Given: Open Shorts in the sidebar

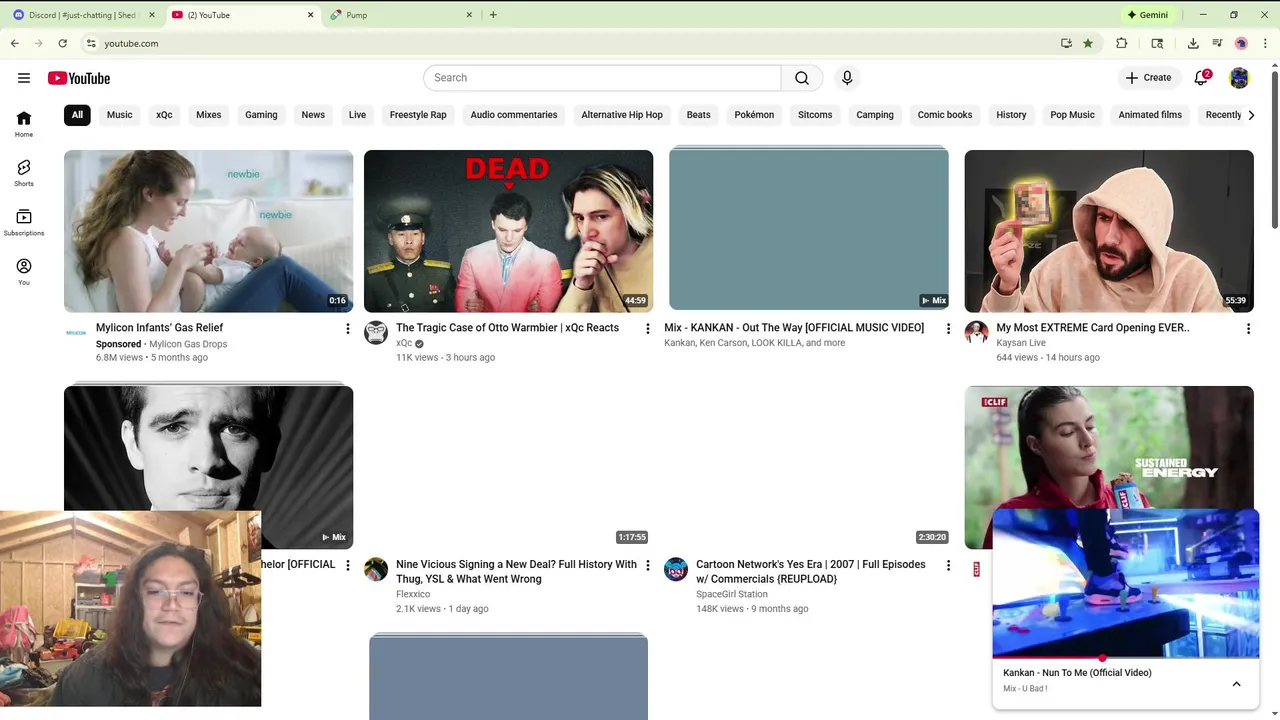Looking at the screenshot, I should pyautogui.click(x=24, y=173).
